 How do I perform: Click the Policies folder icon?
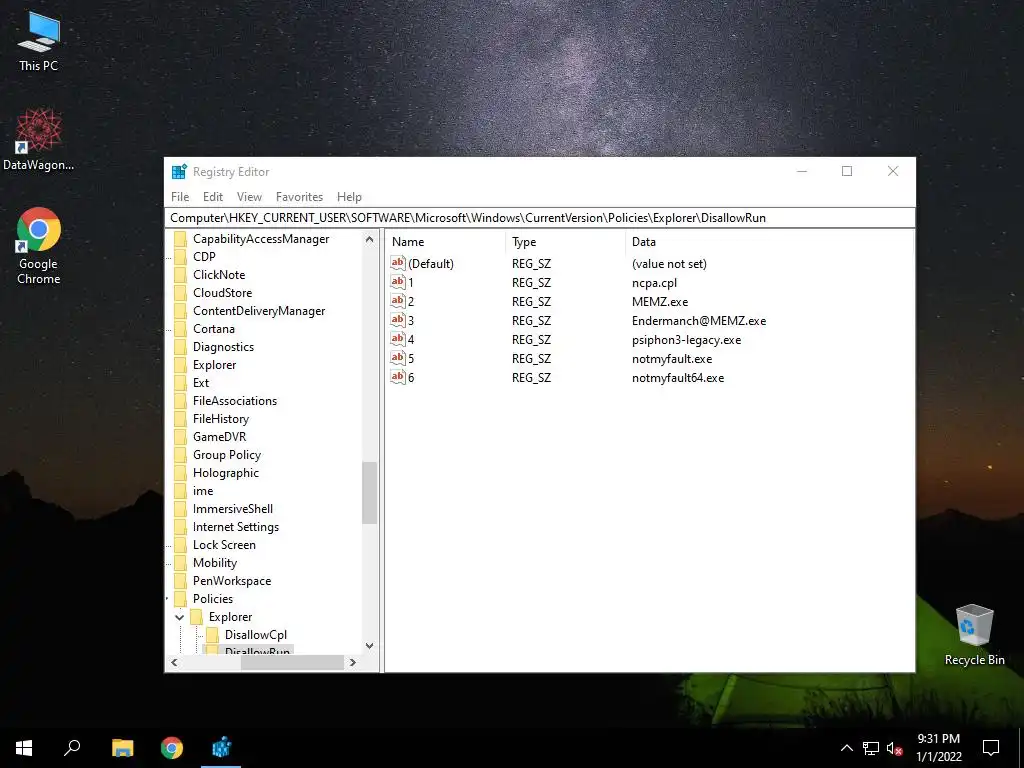click(180, 599)
